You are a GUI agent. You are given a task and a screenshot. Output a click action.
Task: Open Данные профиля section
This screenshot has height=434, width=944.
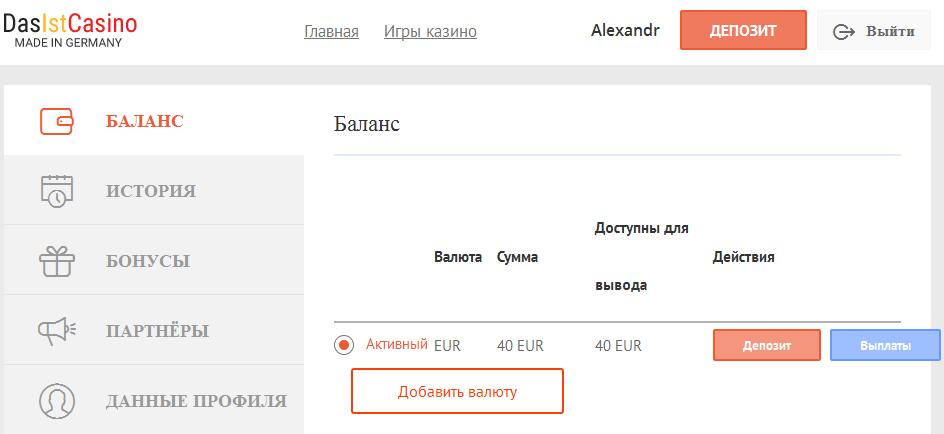click(x=196, y=401)
